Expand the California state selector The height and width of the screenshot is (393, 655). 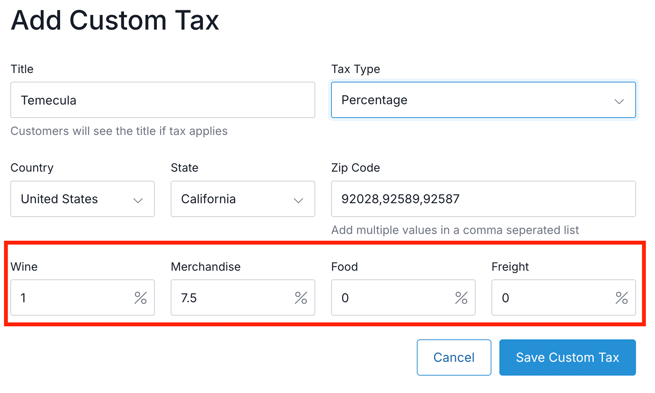243,199
